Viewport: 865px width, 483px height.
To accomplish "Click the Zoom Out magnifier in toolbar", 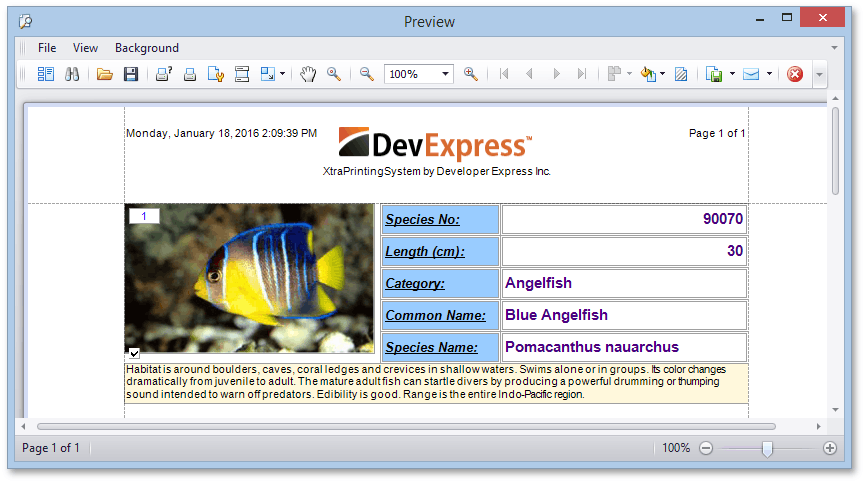I will [x=366, y=74].
